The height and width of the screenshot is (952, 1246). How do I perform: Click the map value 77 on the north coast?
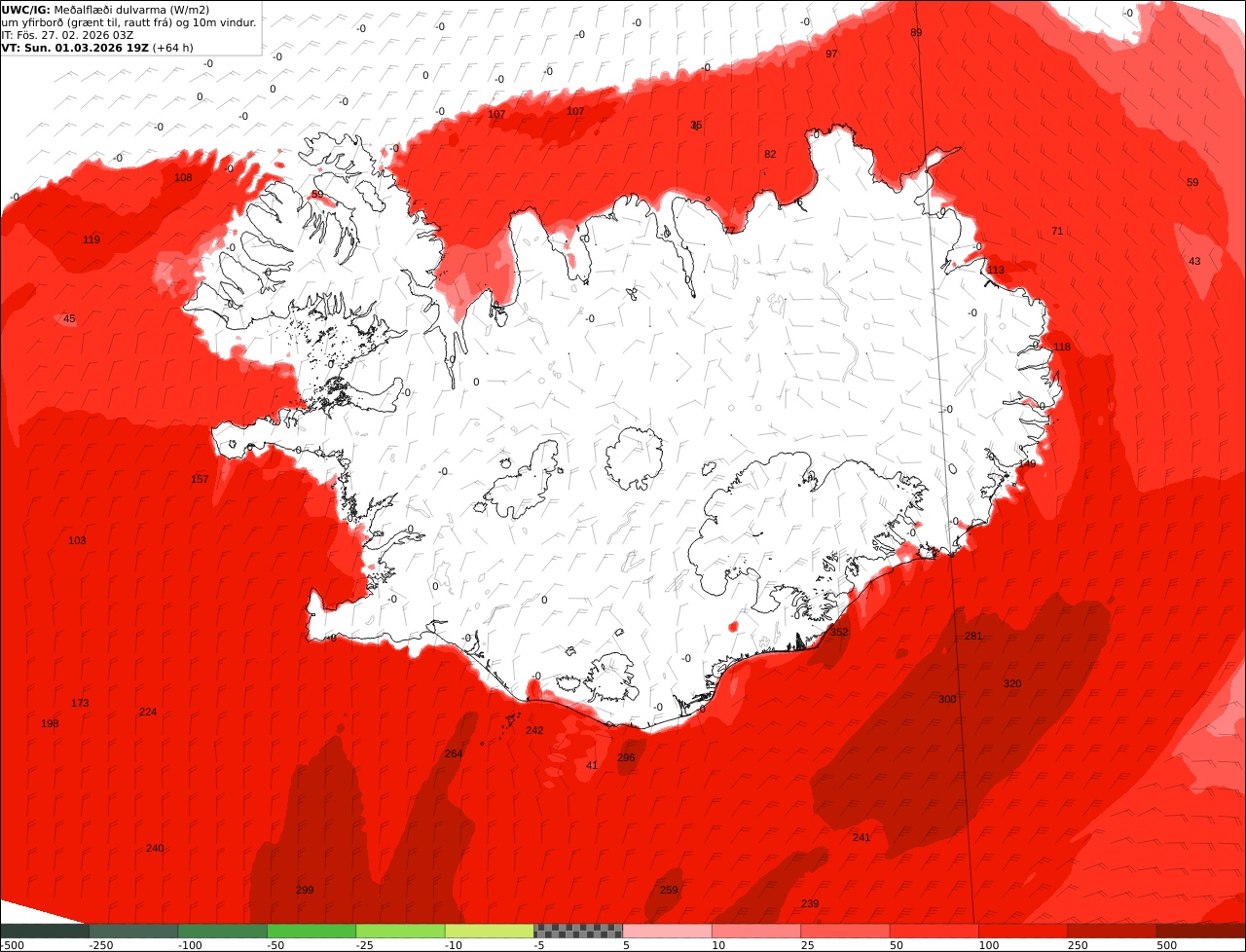tap(729, 231)
